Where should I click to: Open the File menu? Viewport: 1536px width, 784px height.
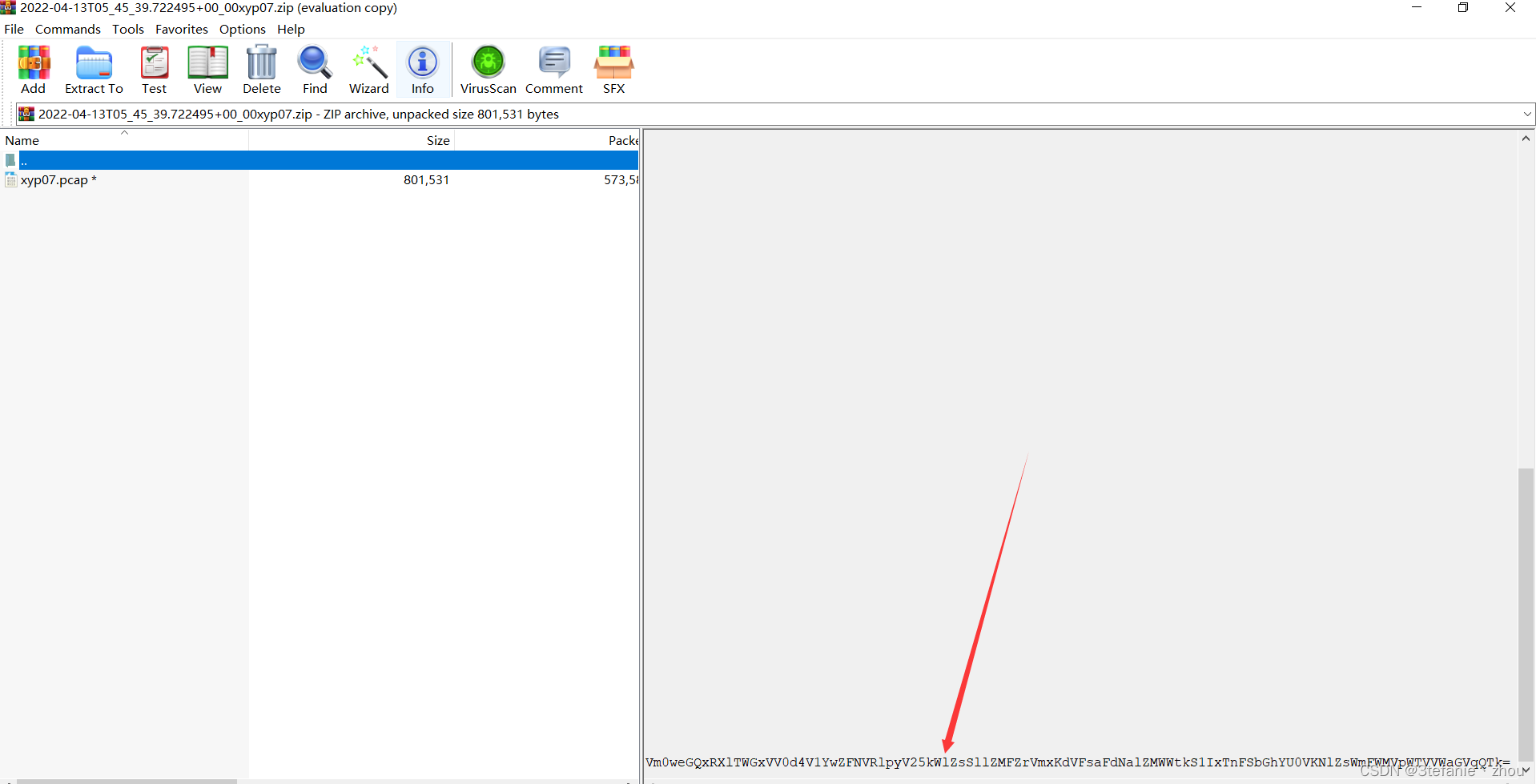click(14, 29)
